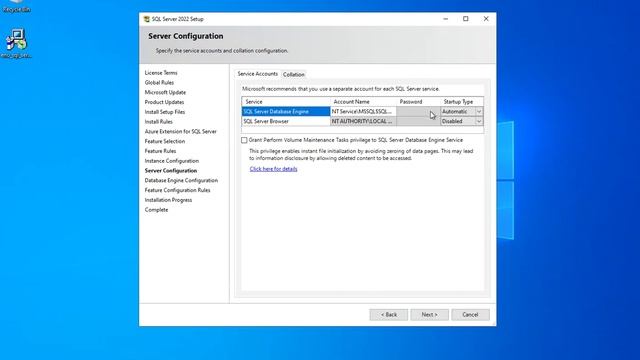Click the Password field for Database Engine

coord(418,111)
